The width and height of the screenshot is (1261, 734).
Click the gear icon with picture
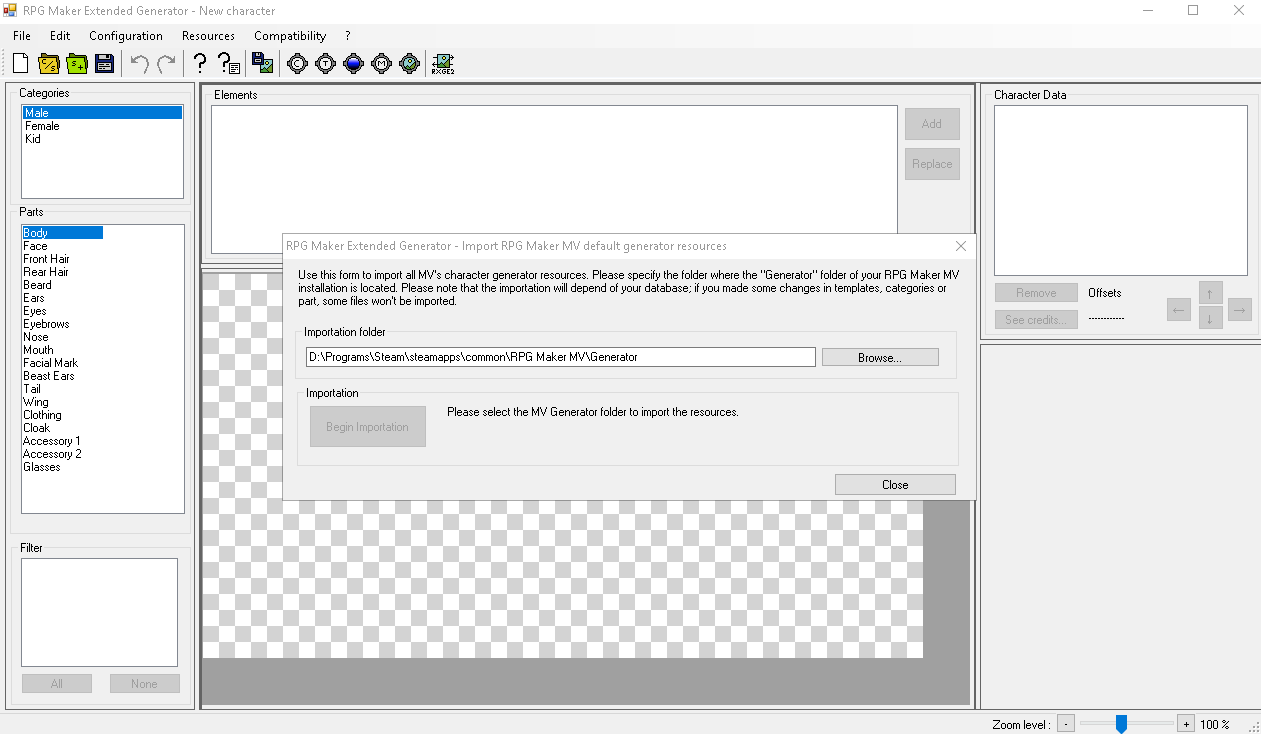pyautogui.click(x=409, y=64)
